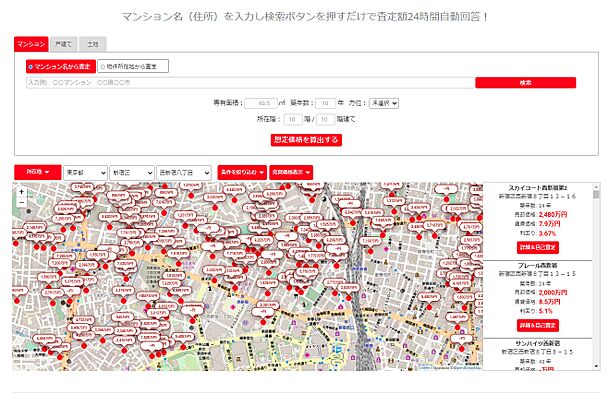
Task: Click the red 検索 search button
Action: coord(525,83)
